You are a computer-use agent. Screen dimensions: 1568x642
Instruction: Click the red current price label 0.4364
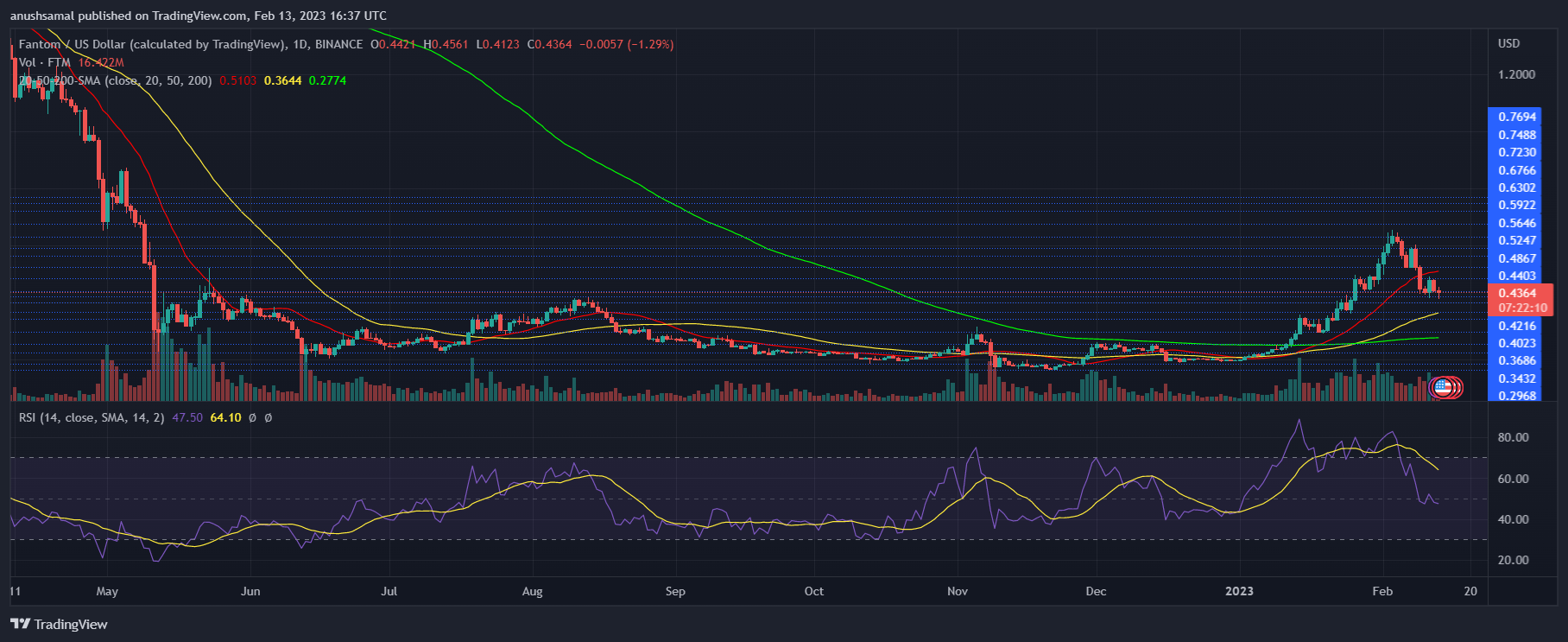pos(1517,293)
